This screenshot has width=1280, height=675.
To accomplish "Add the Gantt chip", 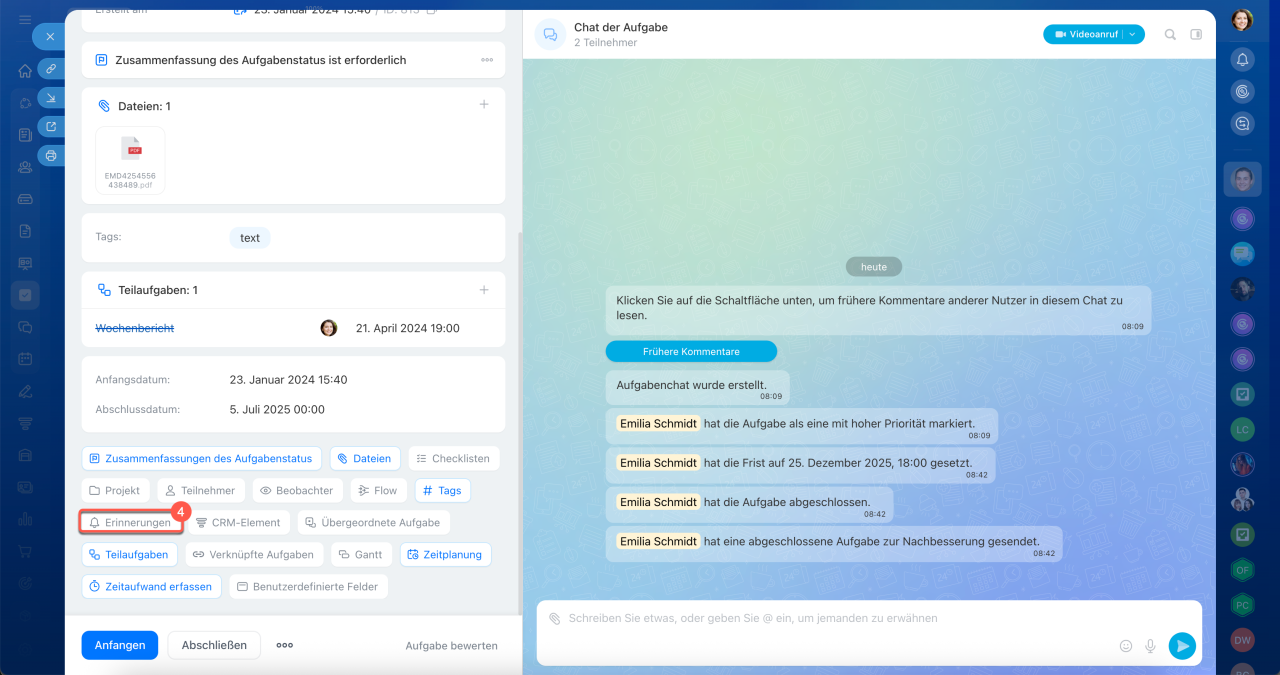I will (x=362, y=554).
